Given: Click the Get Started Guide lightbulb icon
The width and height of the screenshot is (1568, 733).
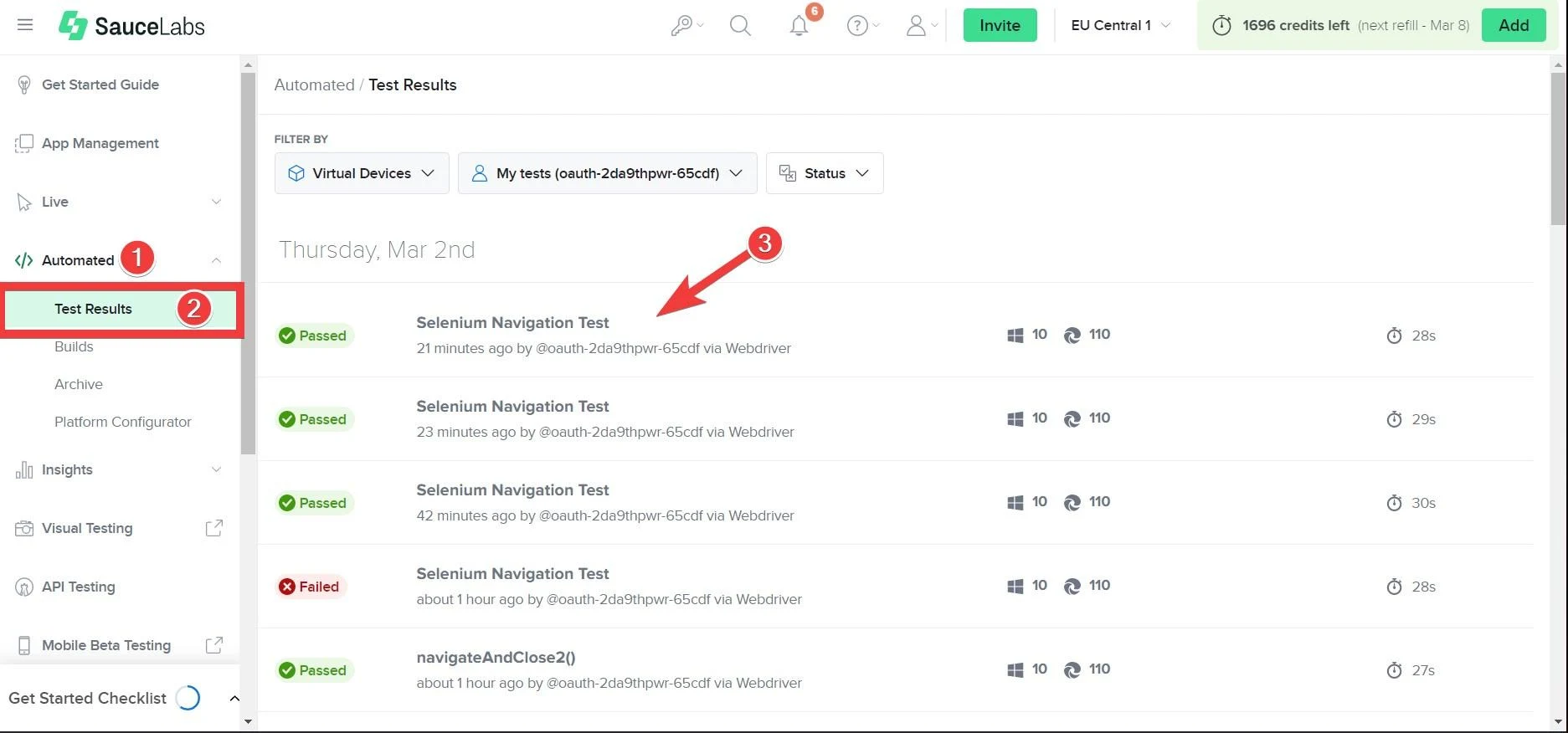Looking at the screenshot, I should pos(24,85).
